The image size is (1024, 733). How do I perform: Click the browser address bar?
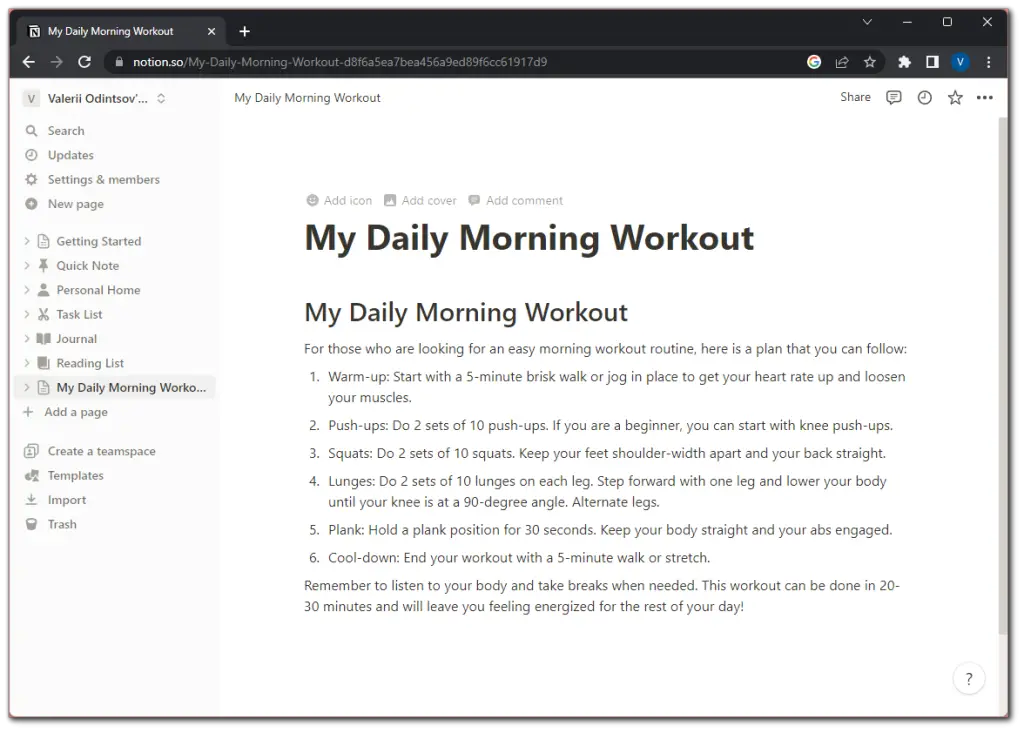coord(400,61)
